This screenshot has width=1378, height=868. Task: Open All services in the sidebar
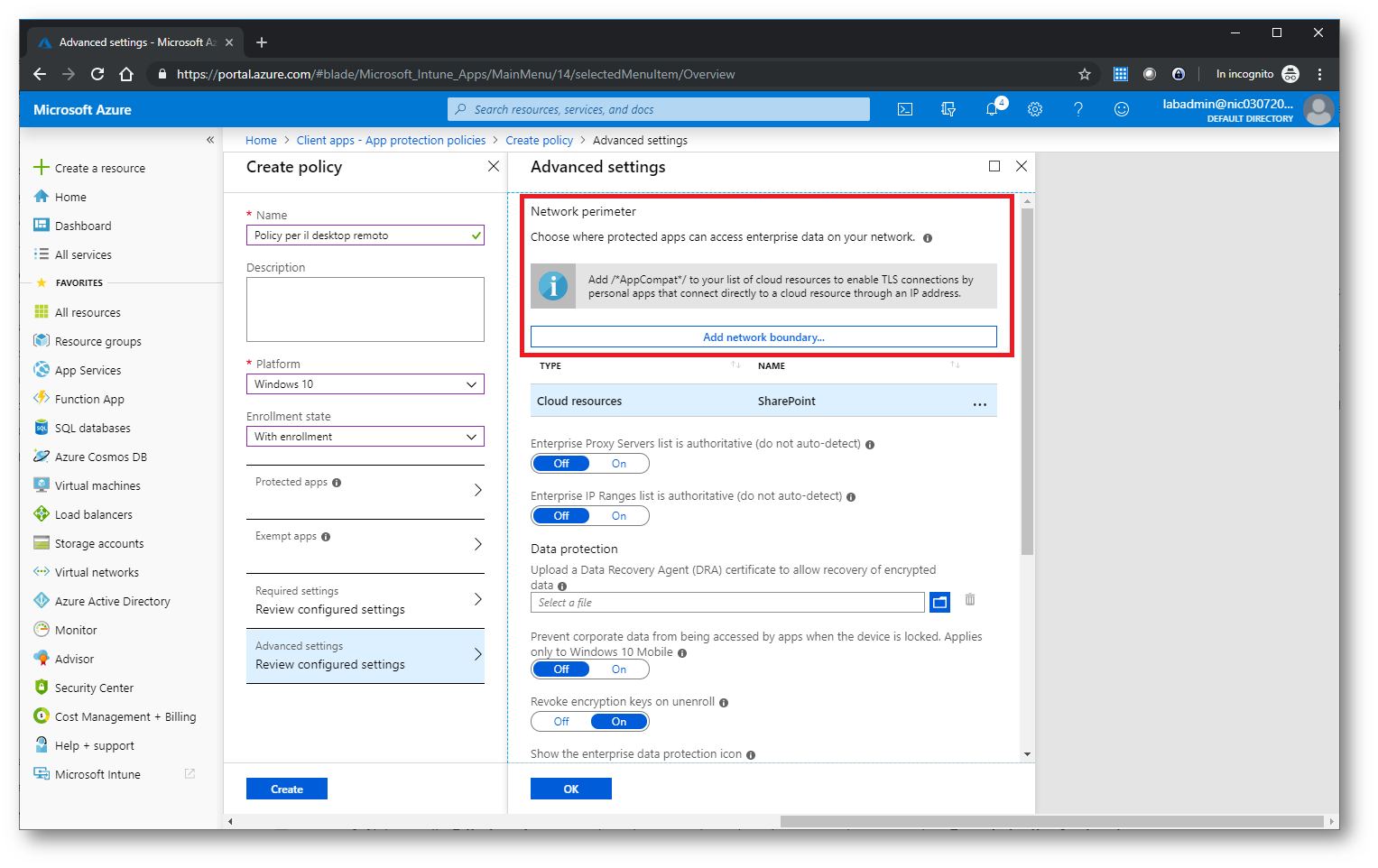72,254
